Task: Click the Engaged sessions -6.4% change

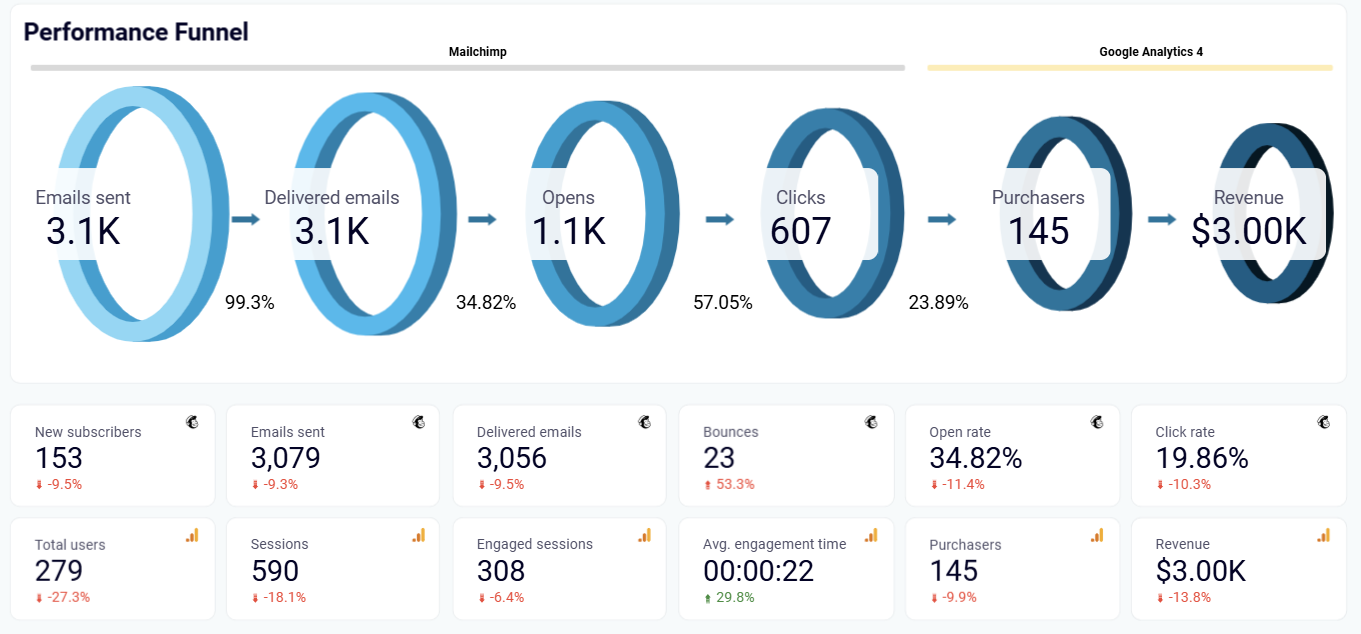Action: point(506,598)
